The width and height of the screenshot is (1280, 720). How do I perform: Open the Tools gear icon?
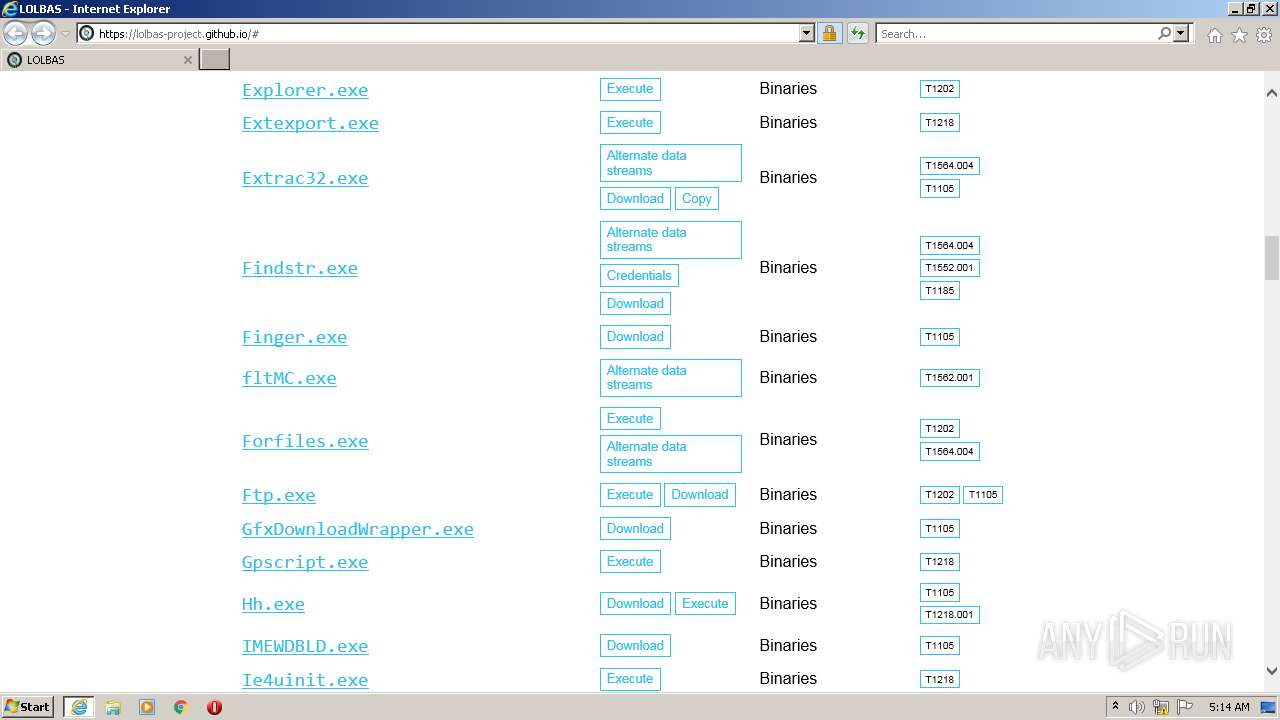pyautogui.click(x=1264, y=35)
